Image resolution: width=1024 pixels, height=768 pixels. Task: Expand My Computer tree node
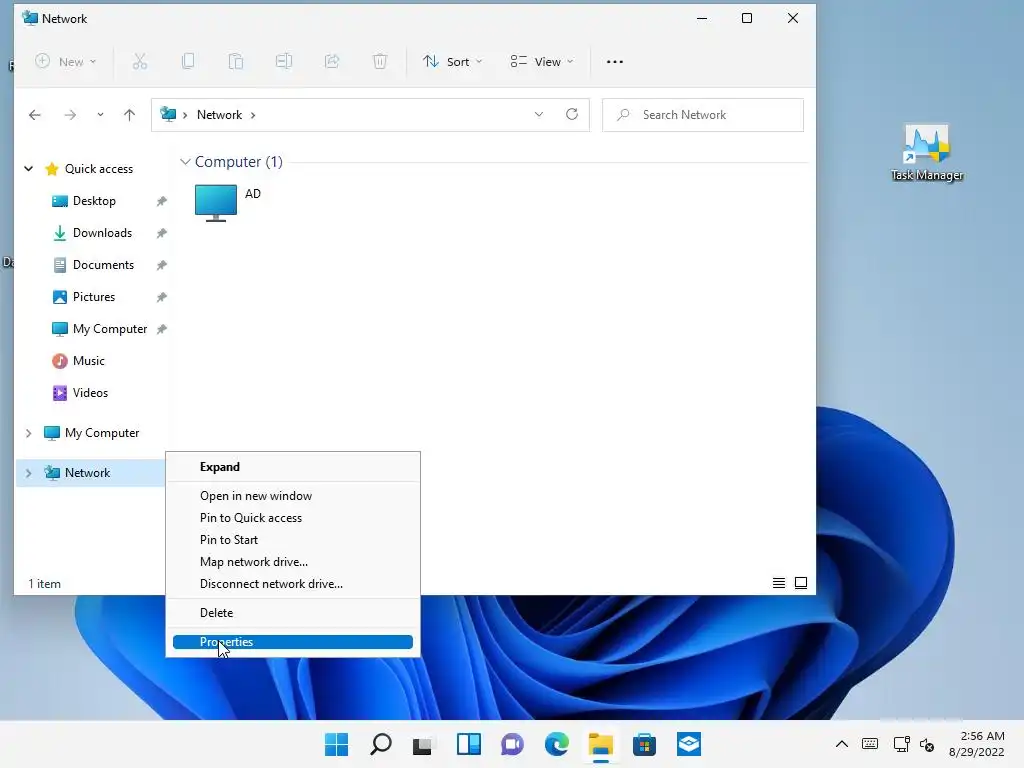tap(29, 433)
